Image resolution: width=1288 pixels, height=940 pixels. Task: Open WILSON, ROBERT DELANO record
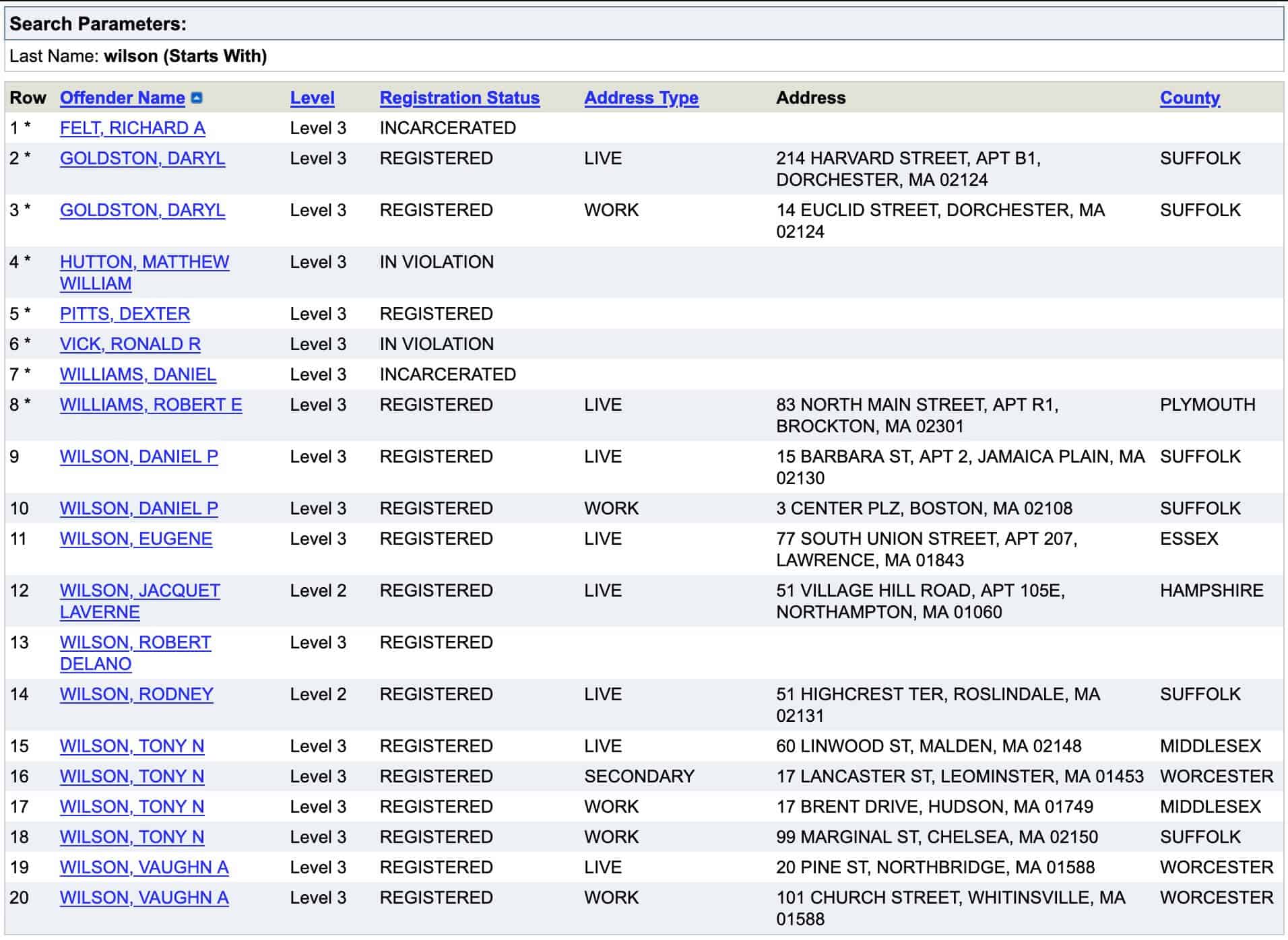(135, 642)
